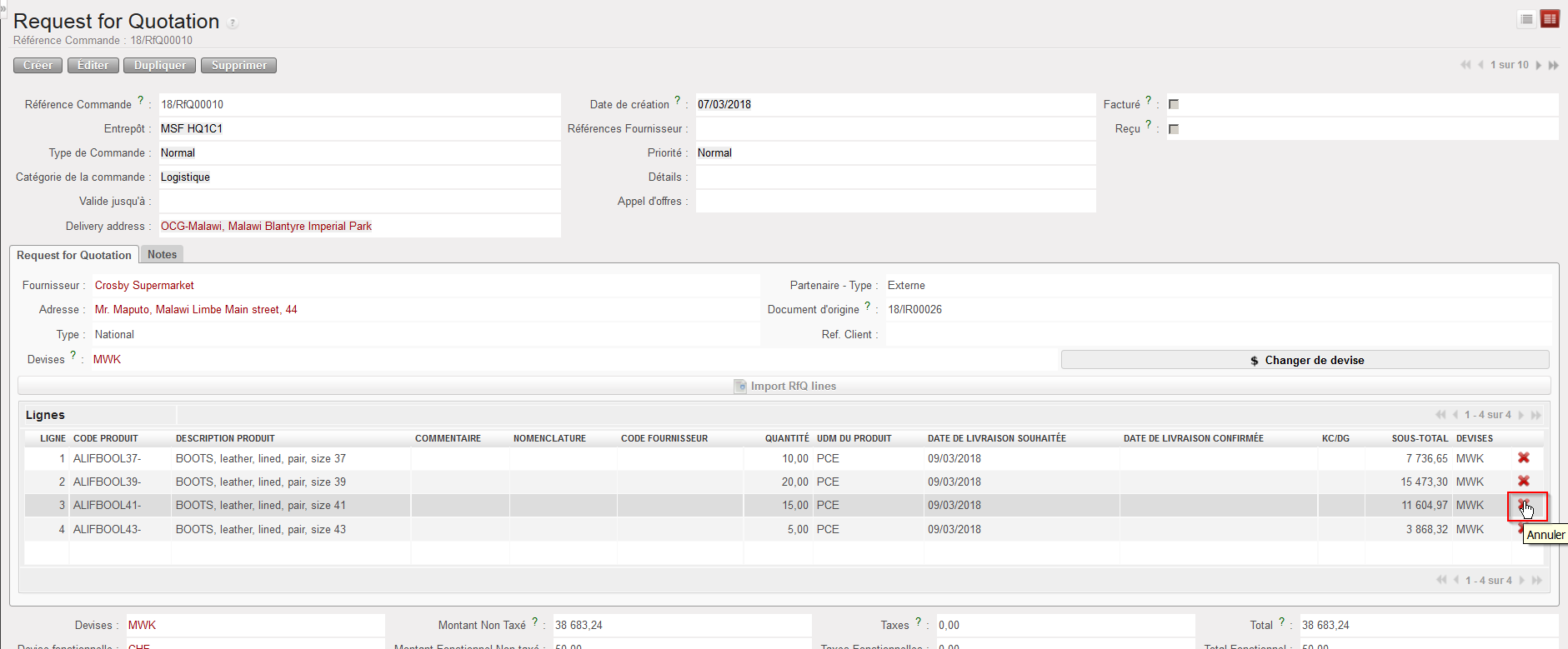Cancel line 1 ALIFBOOL37- with red X
Viewport: 1568px width, 649px height.
pyautogui.click(x=1523, y=457)
